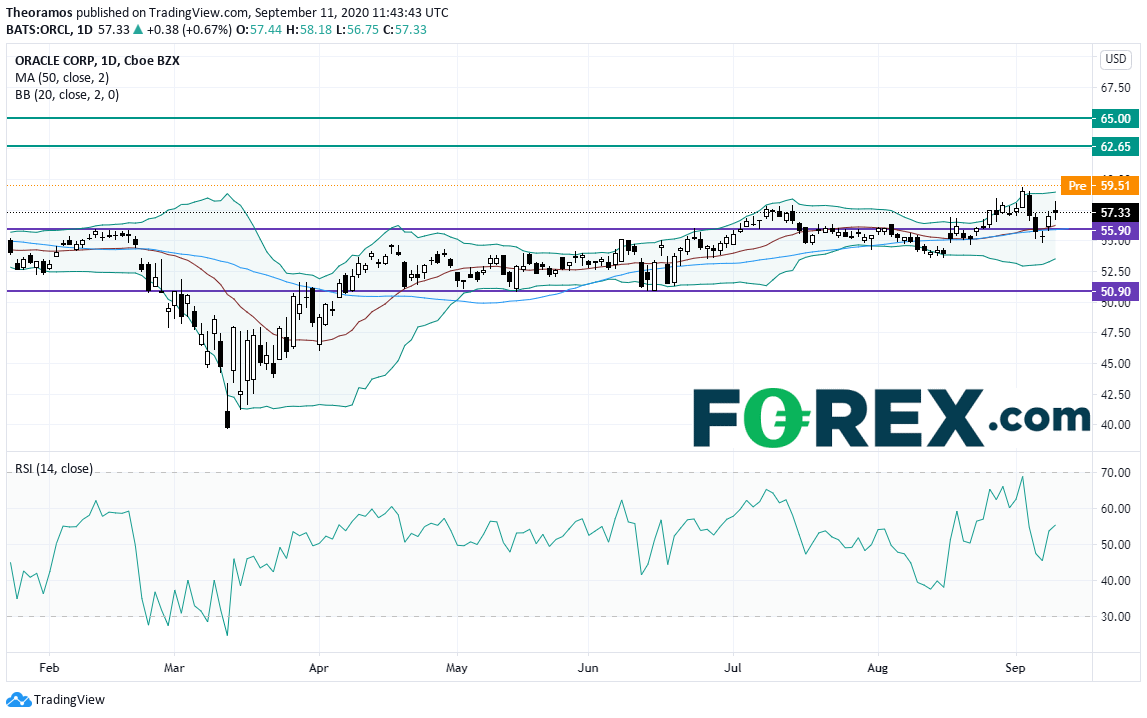This screenshot has width=1147, height=718.
Task: Click the Apr label on the time axis
Action: click(x=319, y=668)
